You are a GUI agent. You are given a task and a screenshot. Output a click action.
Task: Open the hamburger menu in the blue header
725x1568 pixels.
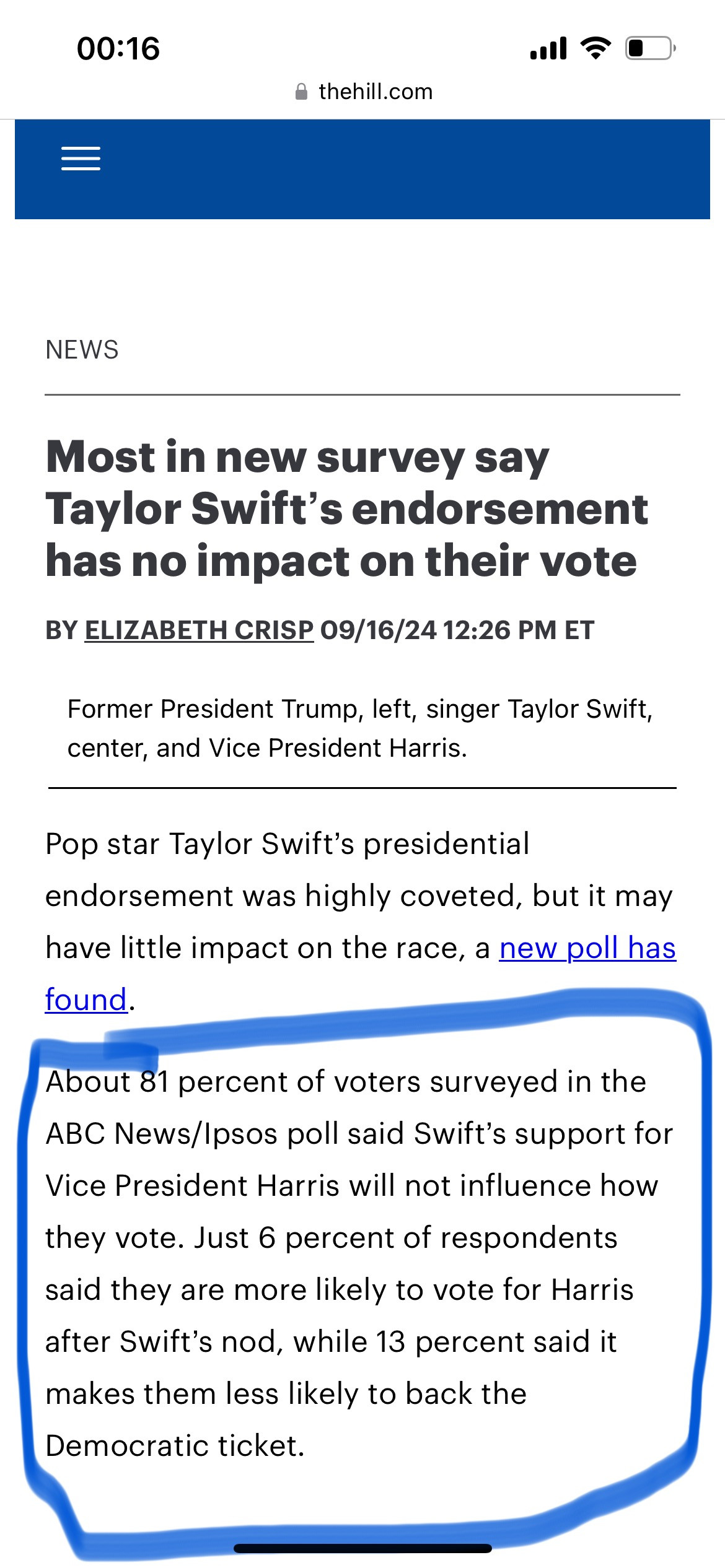tap(81, 159)
